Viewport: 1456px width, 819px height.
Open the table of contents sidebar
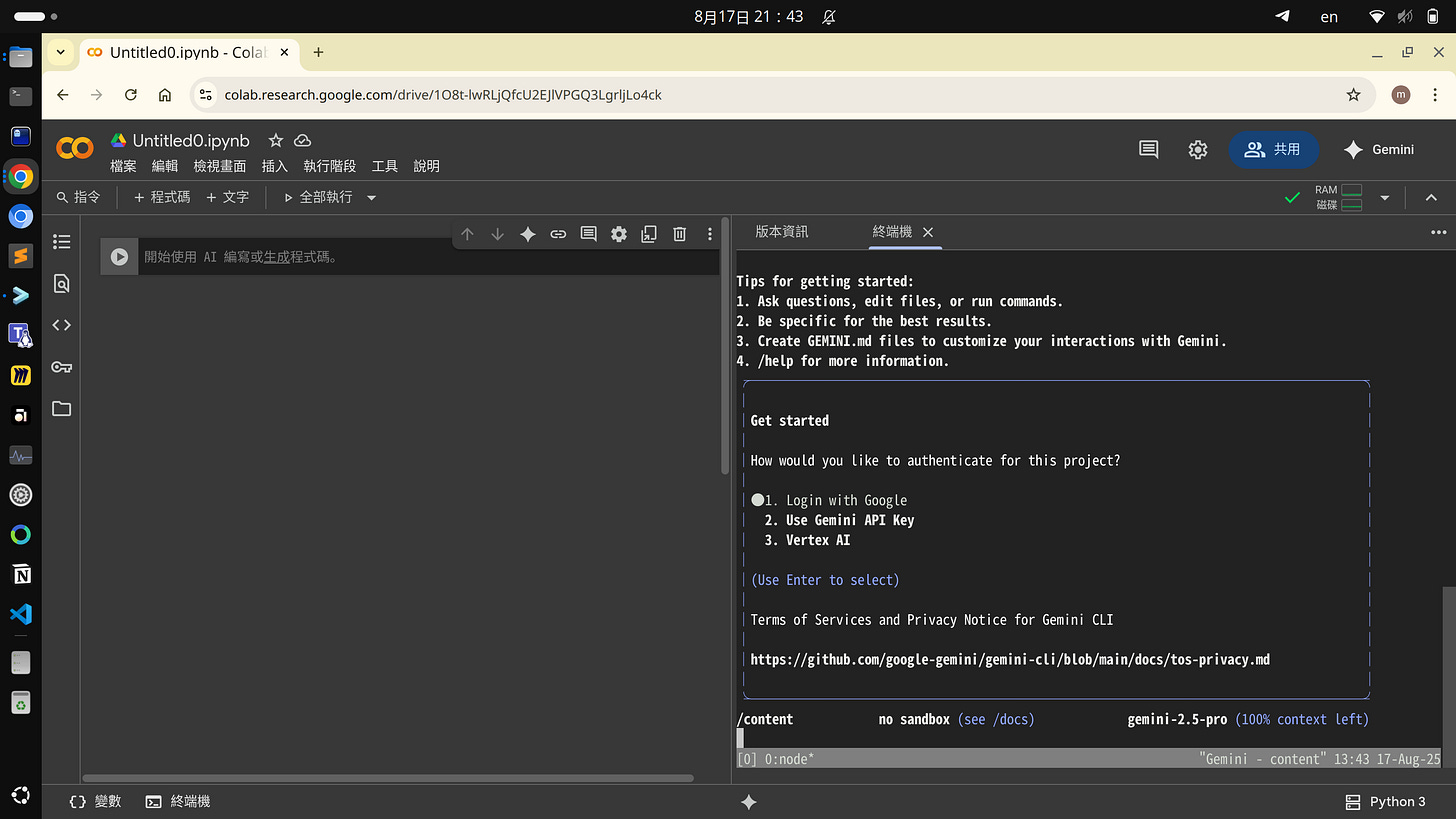(x=62, y=242)
